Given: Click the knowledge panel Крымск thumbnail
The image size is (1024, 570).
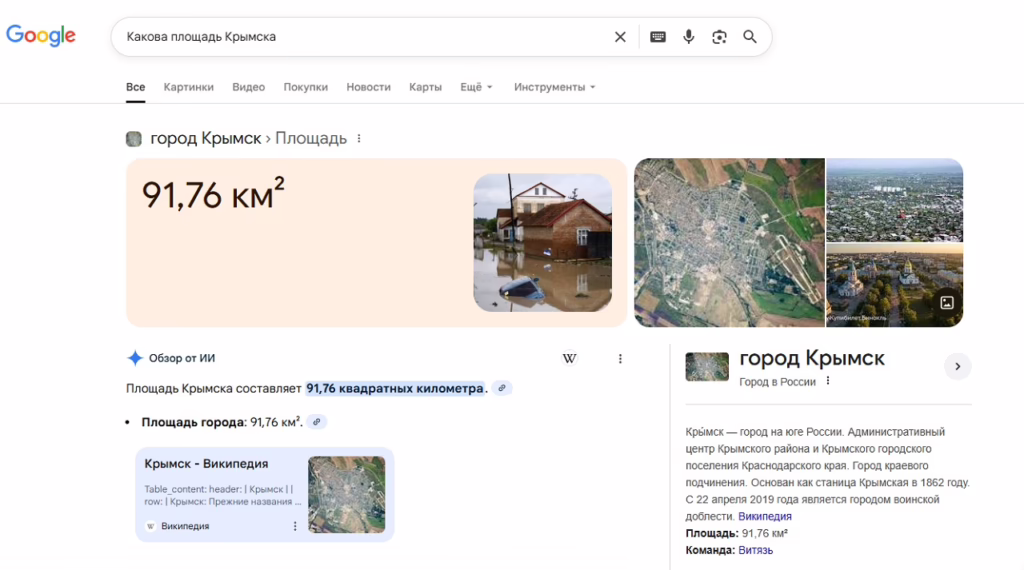Looking at the screenshot, I should 707,366.
